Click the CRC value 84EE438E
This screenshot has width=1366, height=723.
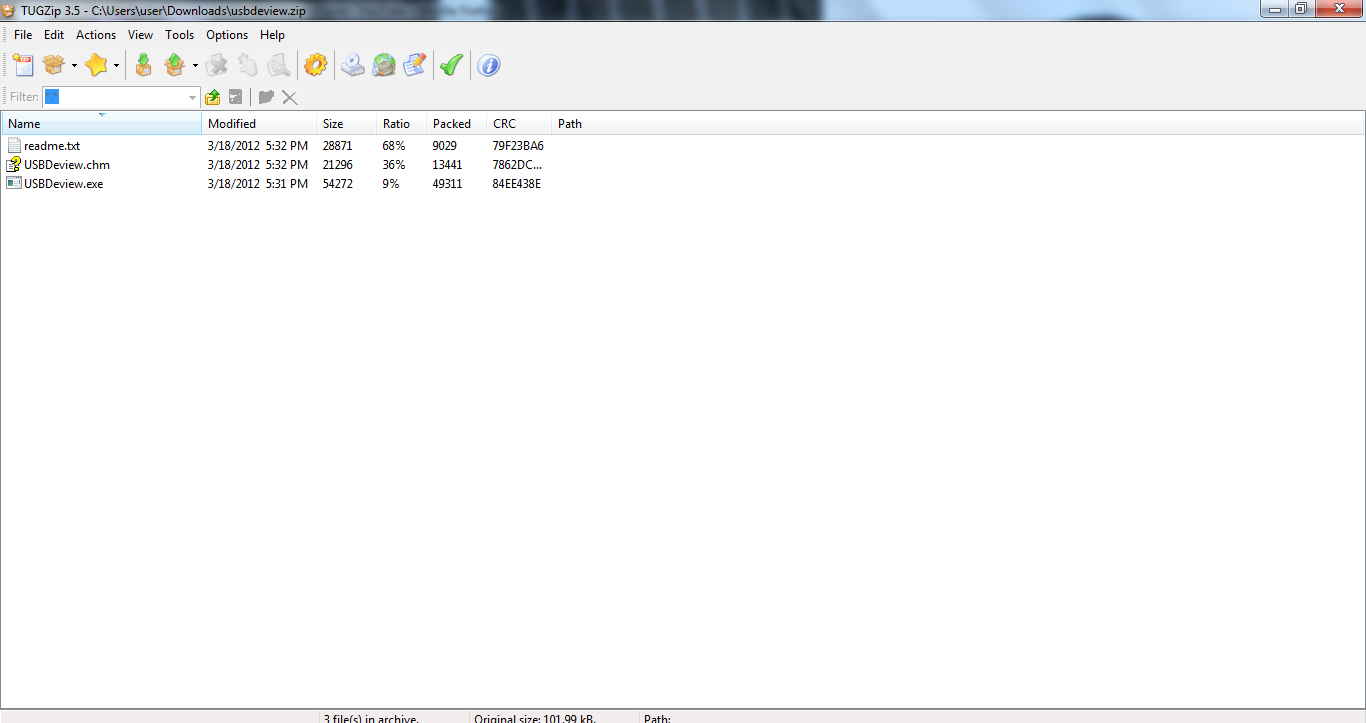(517, 184)
